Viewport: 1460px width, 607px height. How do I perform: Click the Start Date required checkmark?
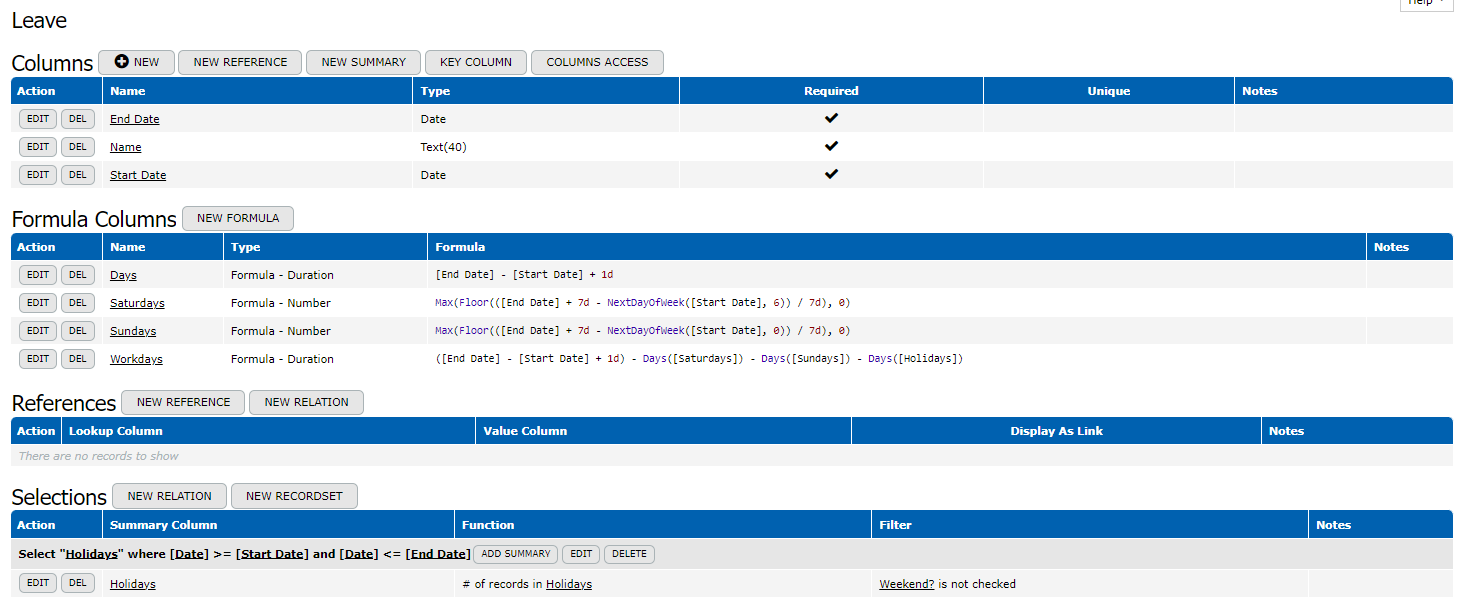tap(831, 174)
